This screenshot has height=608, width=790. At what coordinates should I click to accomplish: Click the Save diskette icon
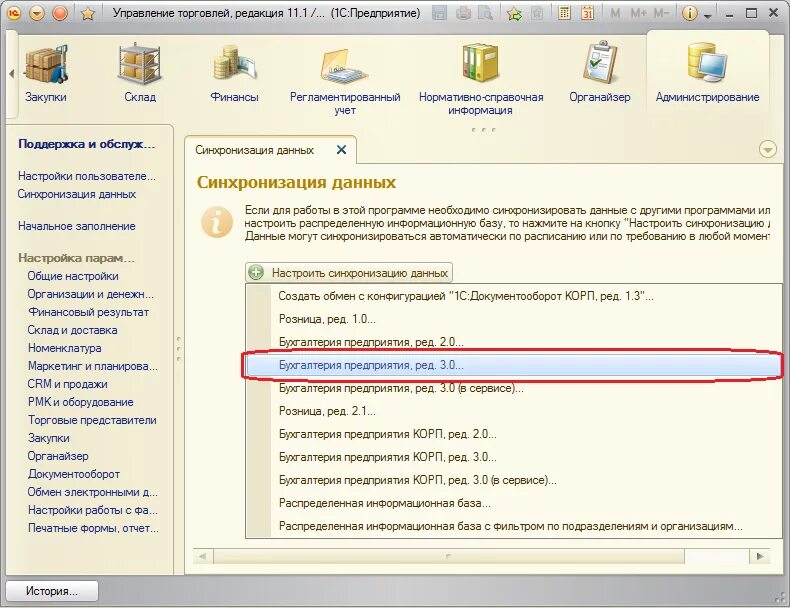(439, 14)
